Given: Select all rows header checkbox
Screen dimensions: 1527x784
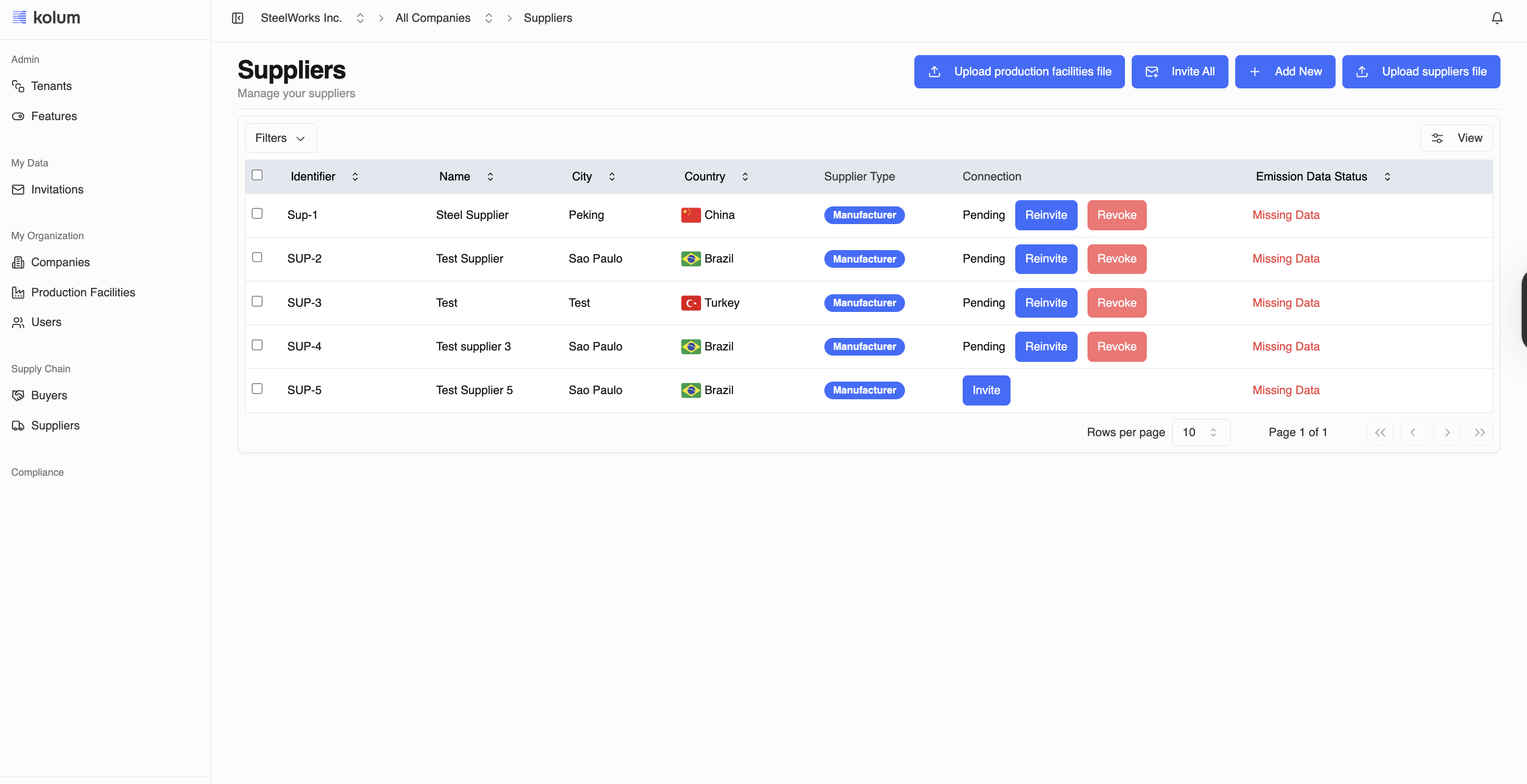Looking at the screenshot, I should tap(257, 175).
